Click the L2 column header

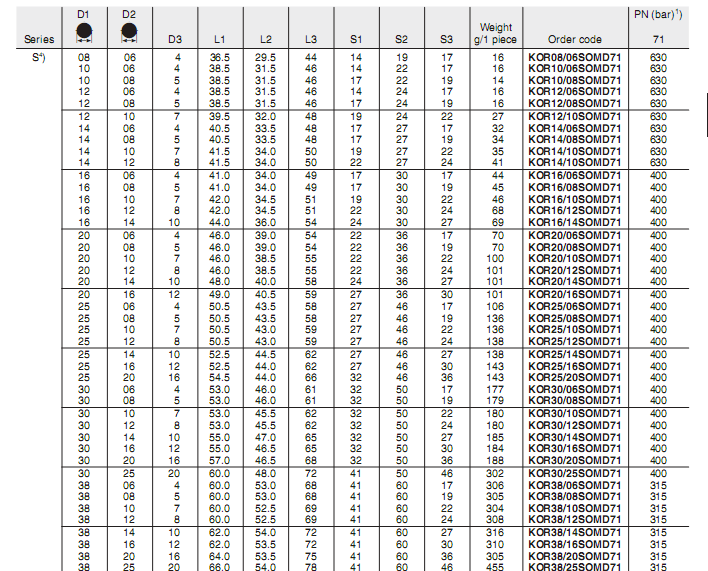(266, 40)
